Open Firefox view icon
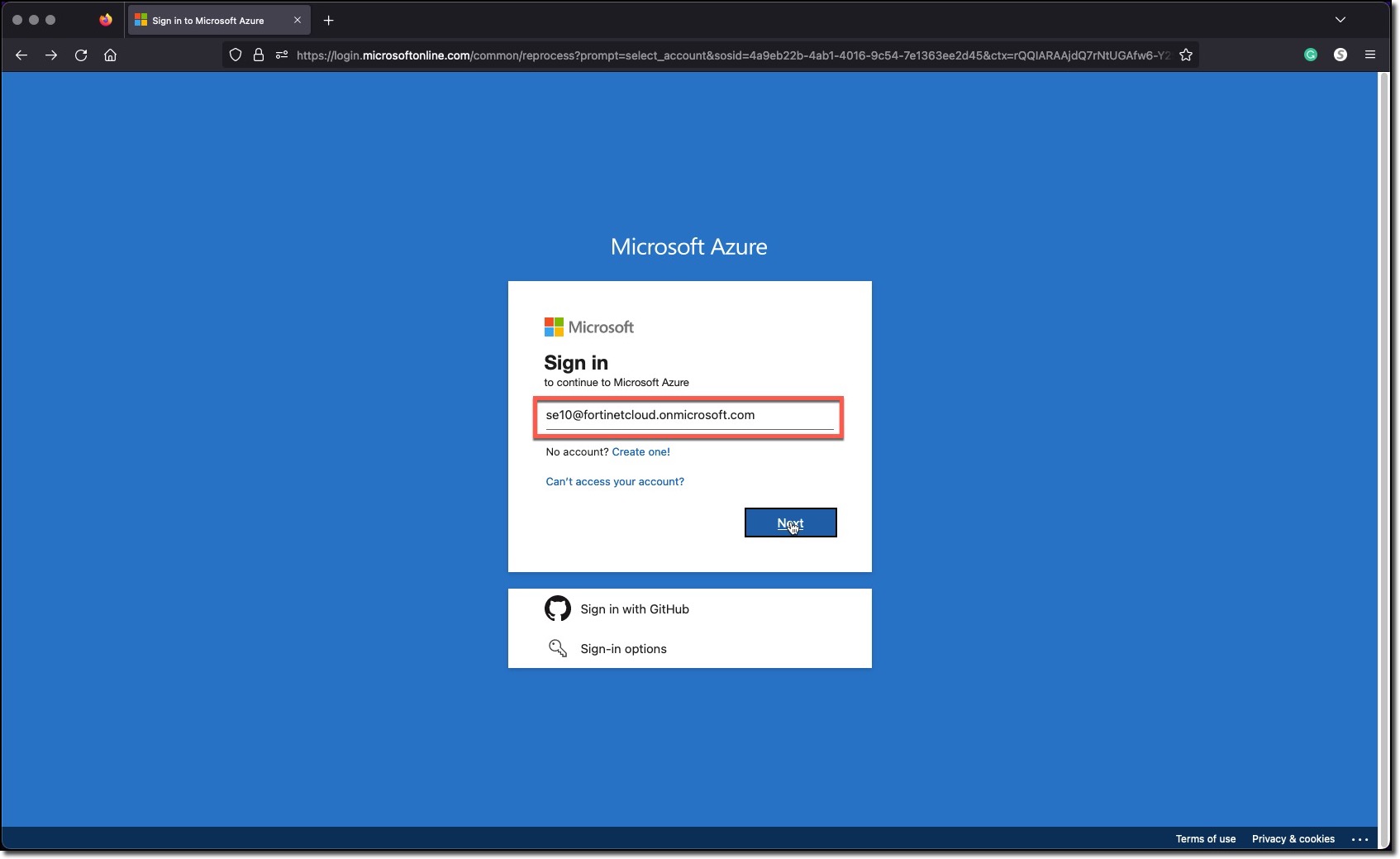The height and width of the screenshot is (859, 1400). coord(106,20)
